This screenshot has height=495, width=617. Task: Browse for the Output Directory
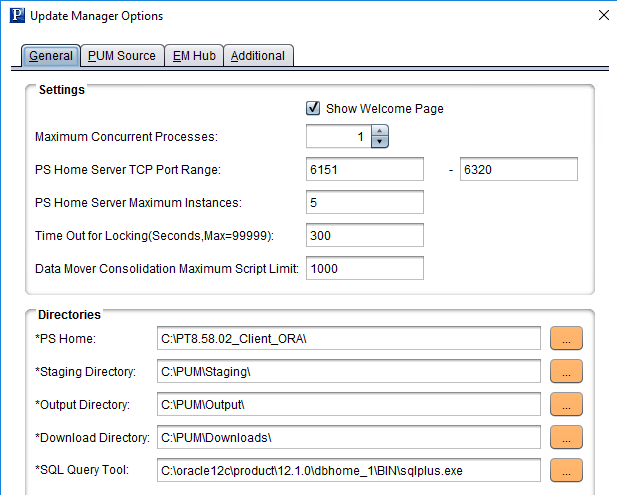click(566, 404)
